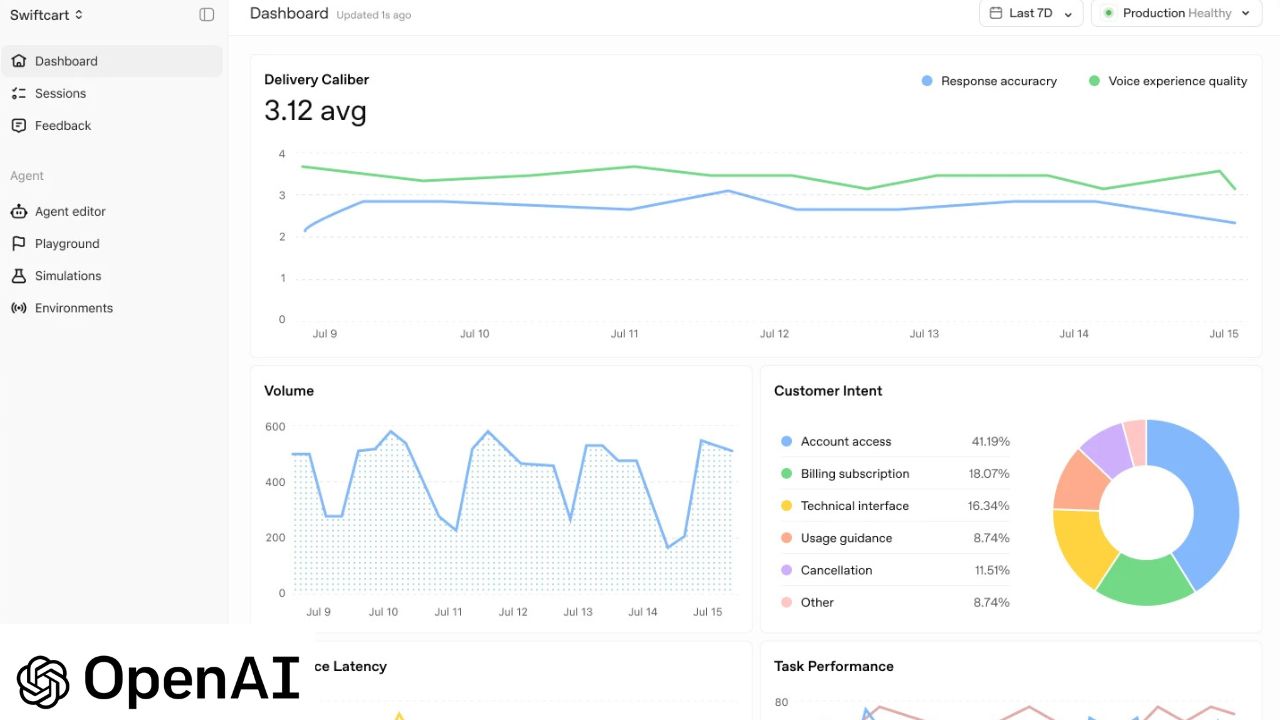The image size is (1280, 720).
Task: Click the Agent editor robot icon
Action: point(18,211)
